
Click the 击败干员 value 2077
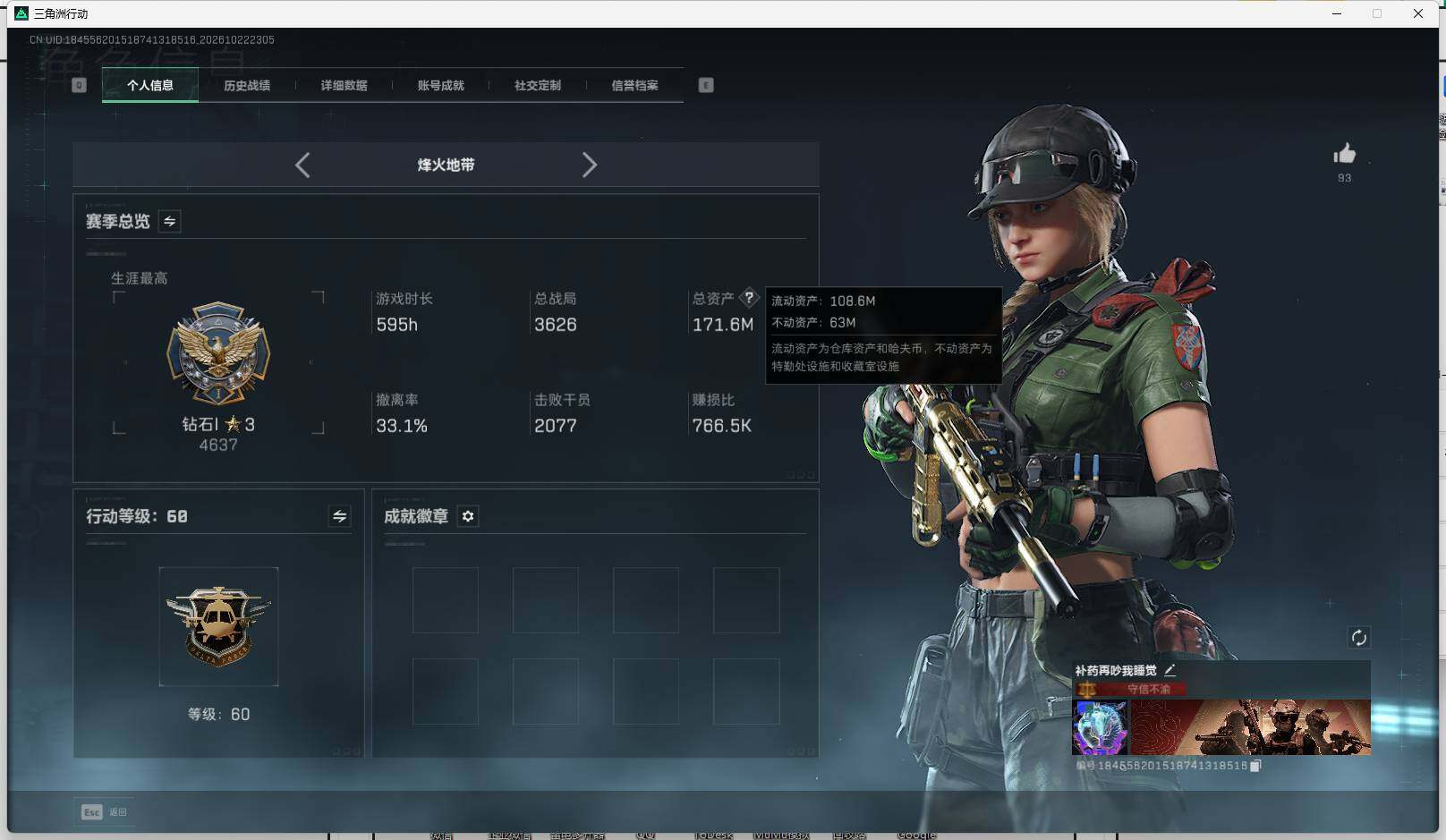coord(555,426)
